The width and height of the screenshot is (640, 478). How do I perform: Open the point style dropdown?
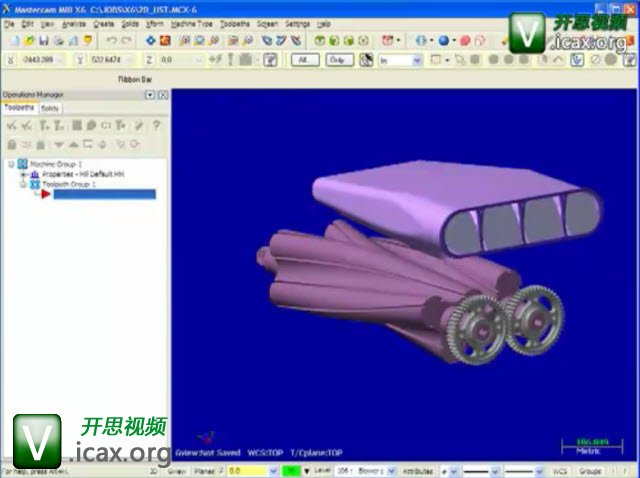(453, 471)
